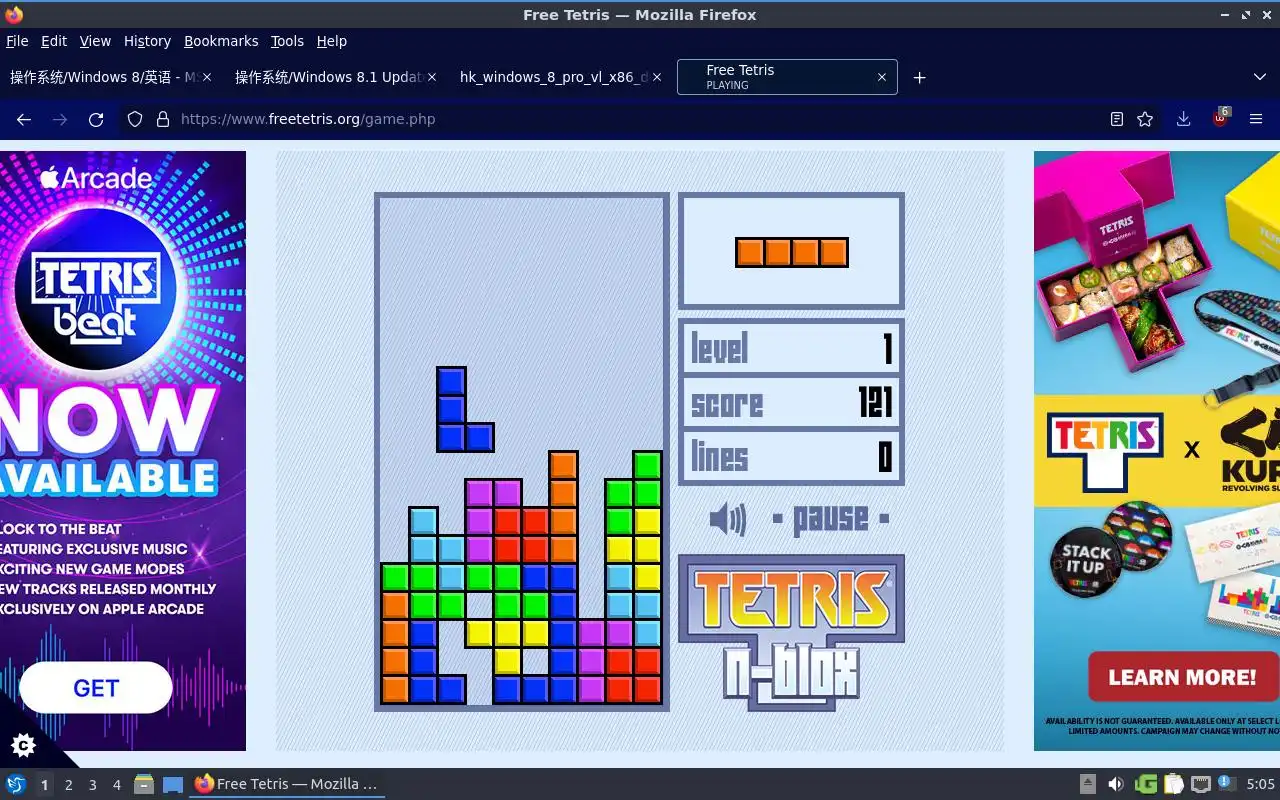Screen dimensions: 1280x800
Task: Toggle reader view icon
Action: point(1117,119)
